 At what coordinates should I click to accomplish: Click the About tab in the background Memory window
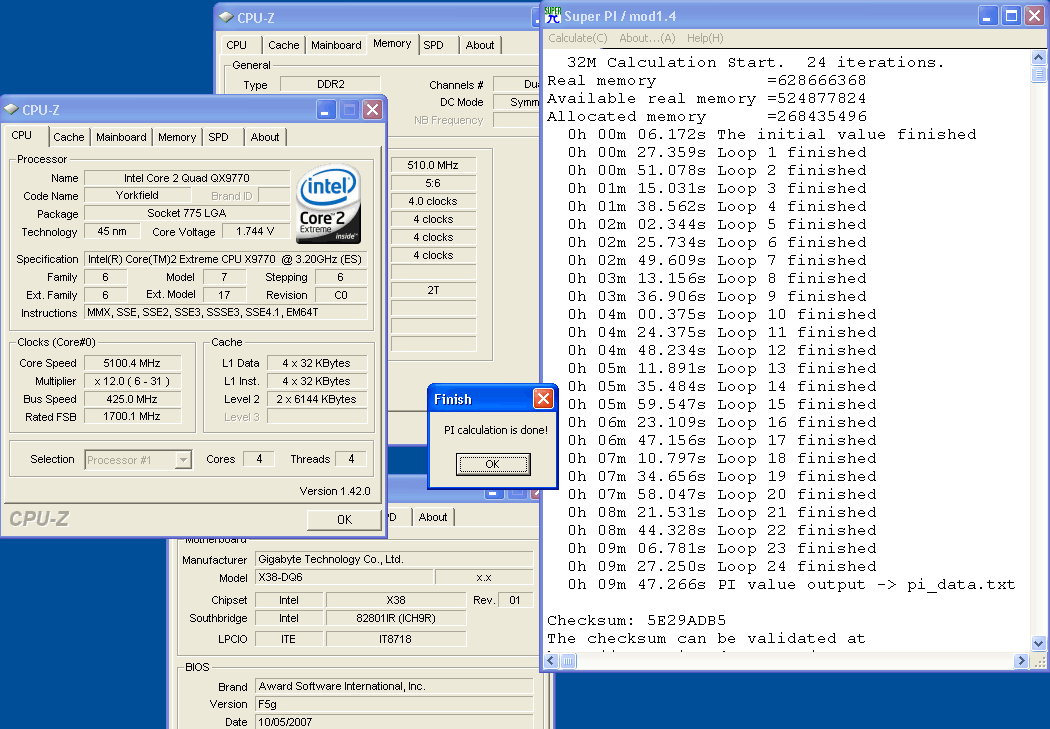click(480, 45)
